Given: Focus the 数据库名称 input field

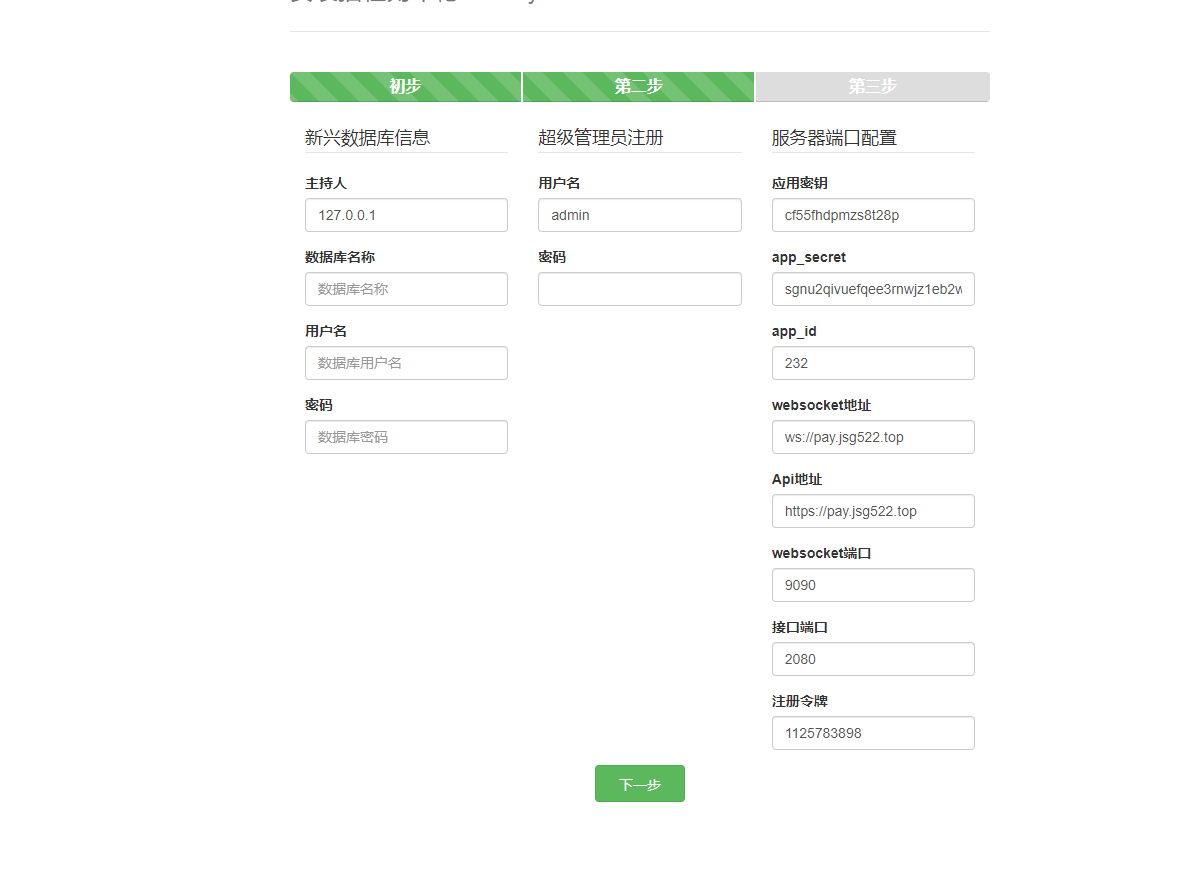Looking at the screenshot, I should coord(405,288).
